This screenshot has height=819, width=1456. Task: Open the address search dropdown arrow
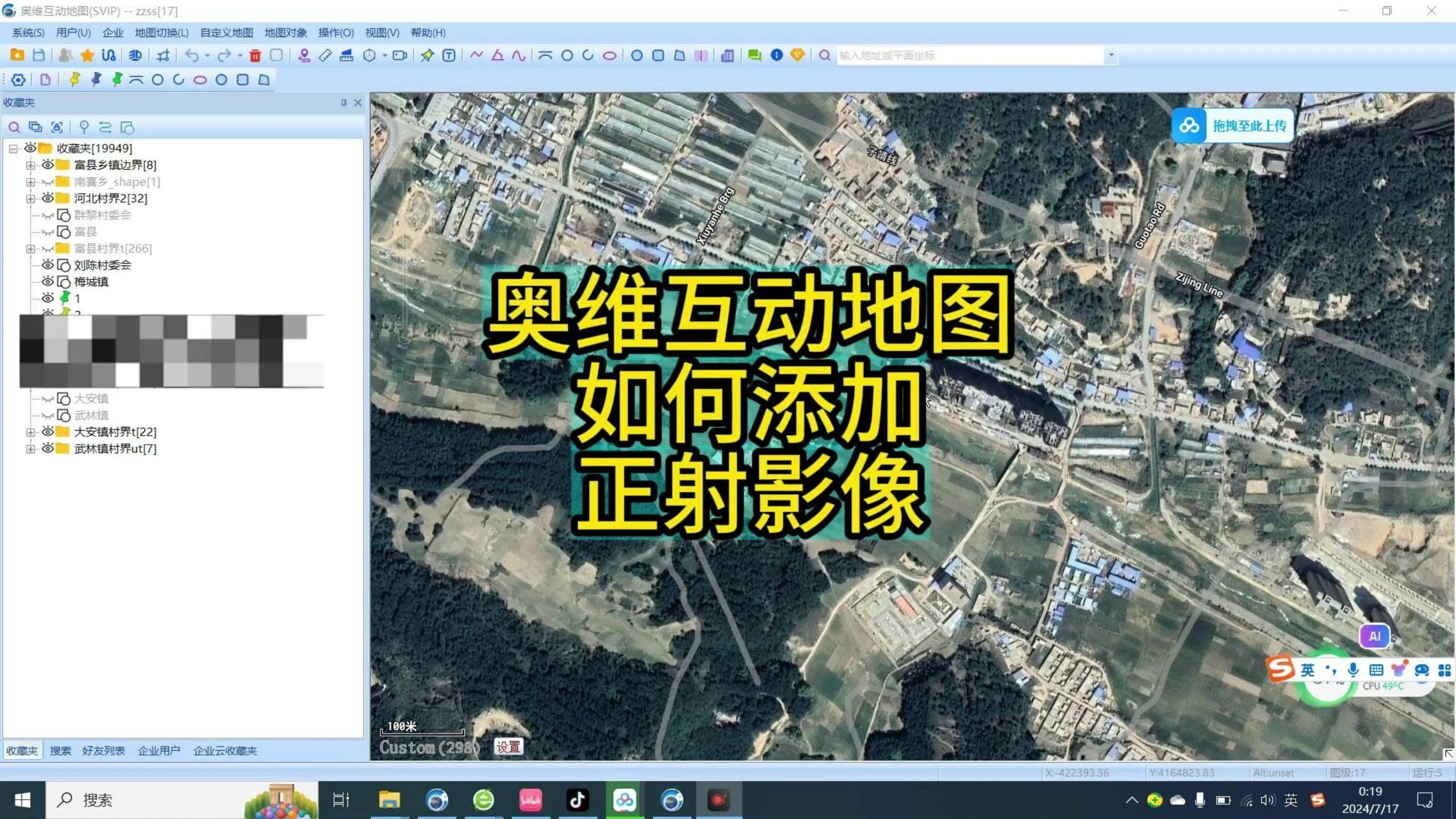(1111, 56)
